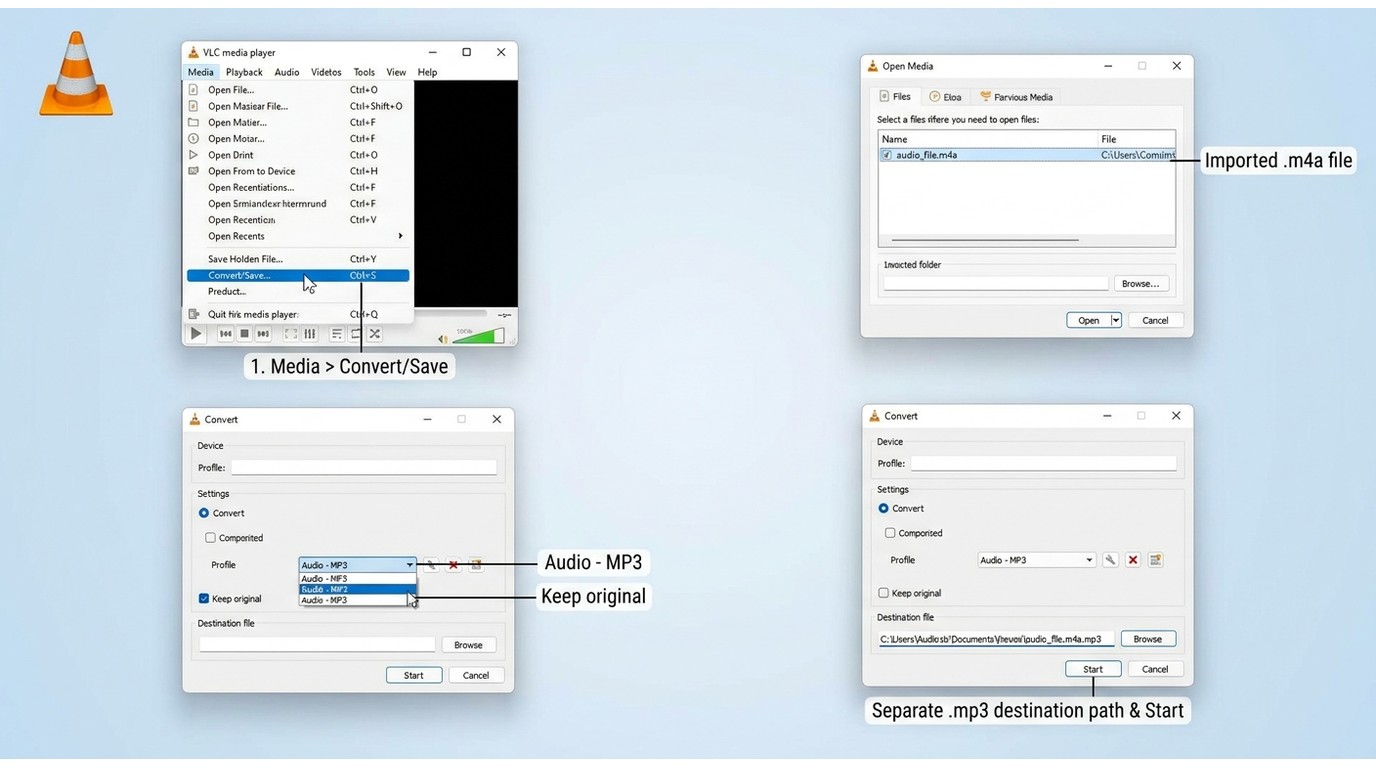The image size is (1376, 768).
Task: Click the Stop button in VLC player
Action: 244,334
